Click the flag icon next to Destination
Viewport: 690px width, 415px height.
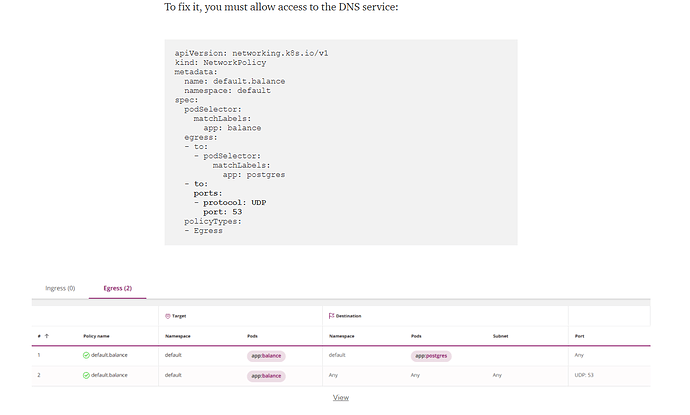(x=331, y=316)
